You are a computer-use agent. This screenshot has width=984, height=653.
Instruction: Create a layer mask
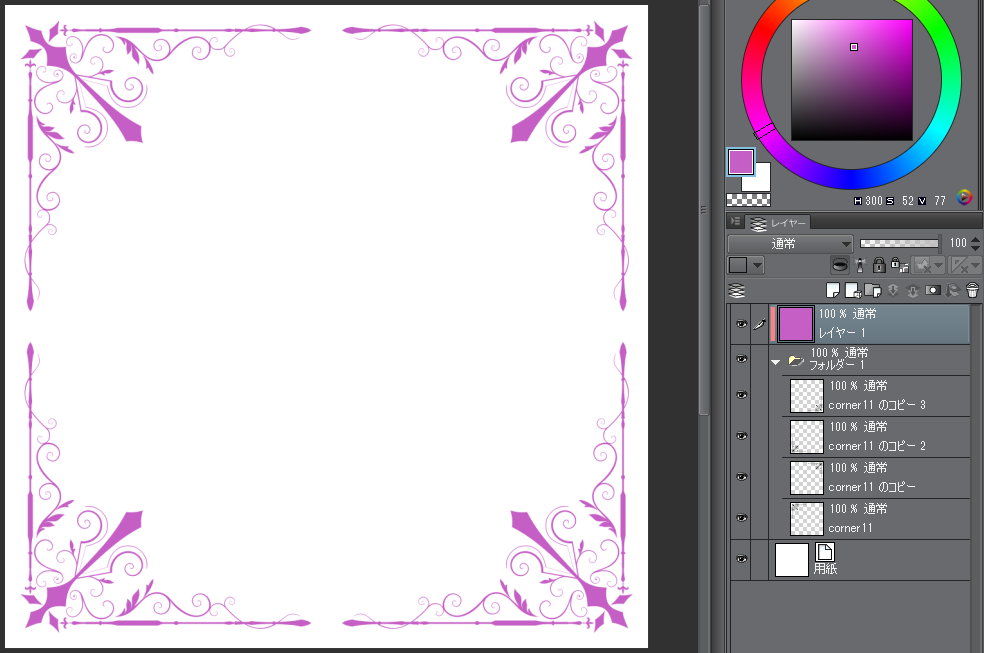tap(933, 290)
